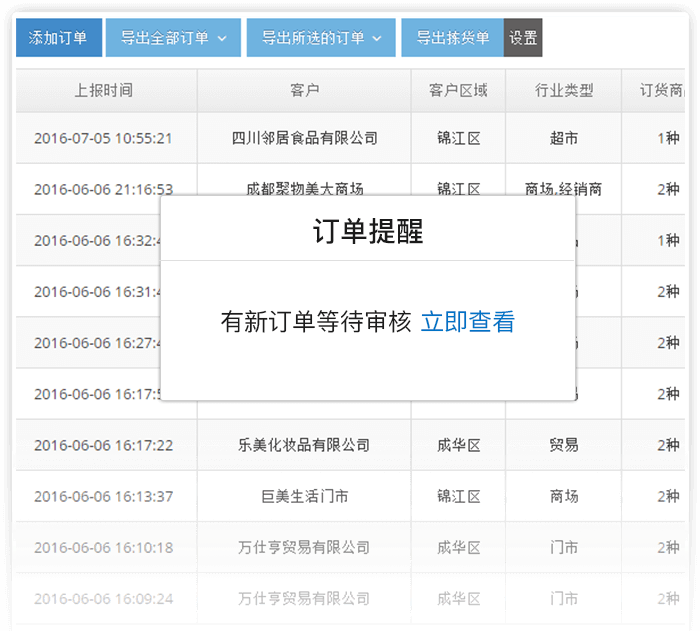Sort by 上报时间 column header
The width and height of the screenshot is (700, 631).
coord(103,90)
